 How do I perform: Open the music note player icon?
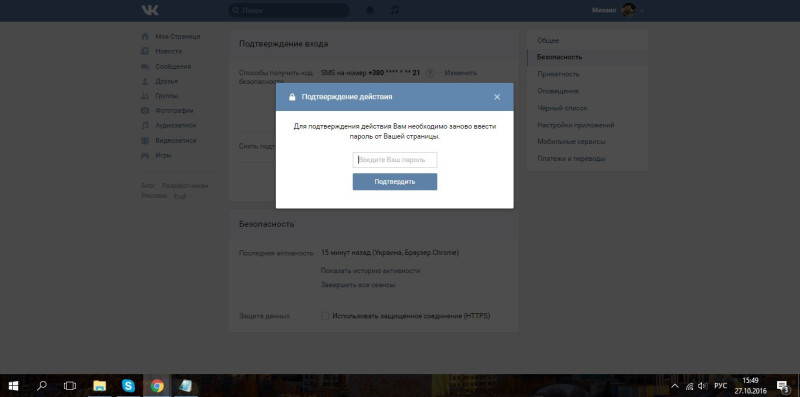pos(394,10)
